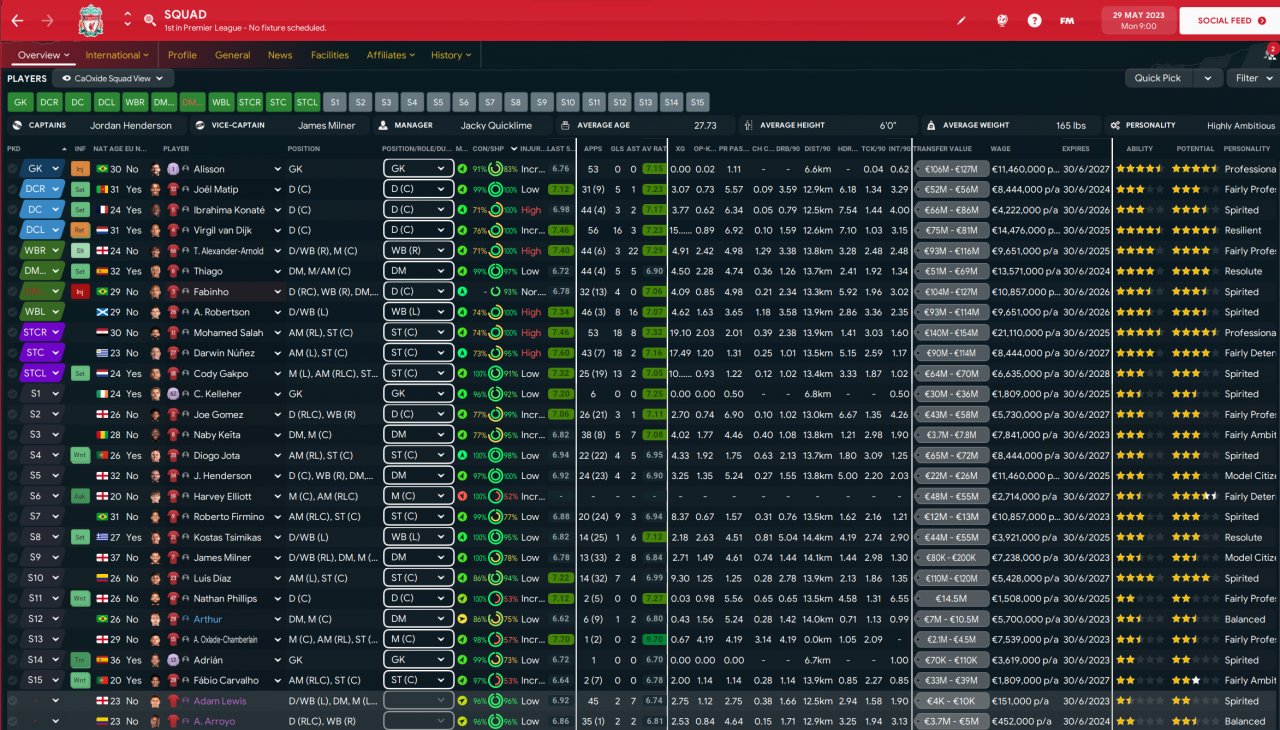Open the S1 picked position dropdown for C. Kelleher
The height and width of the screenshot is (730, 1280).
click(x=41, y=394)
